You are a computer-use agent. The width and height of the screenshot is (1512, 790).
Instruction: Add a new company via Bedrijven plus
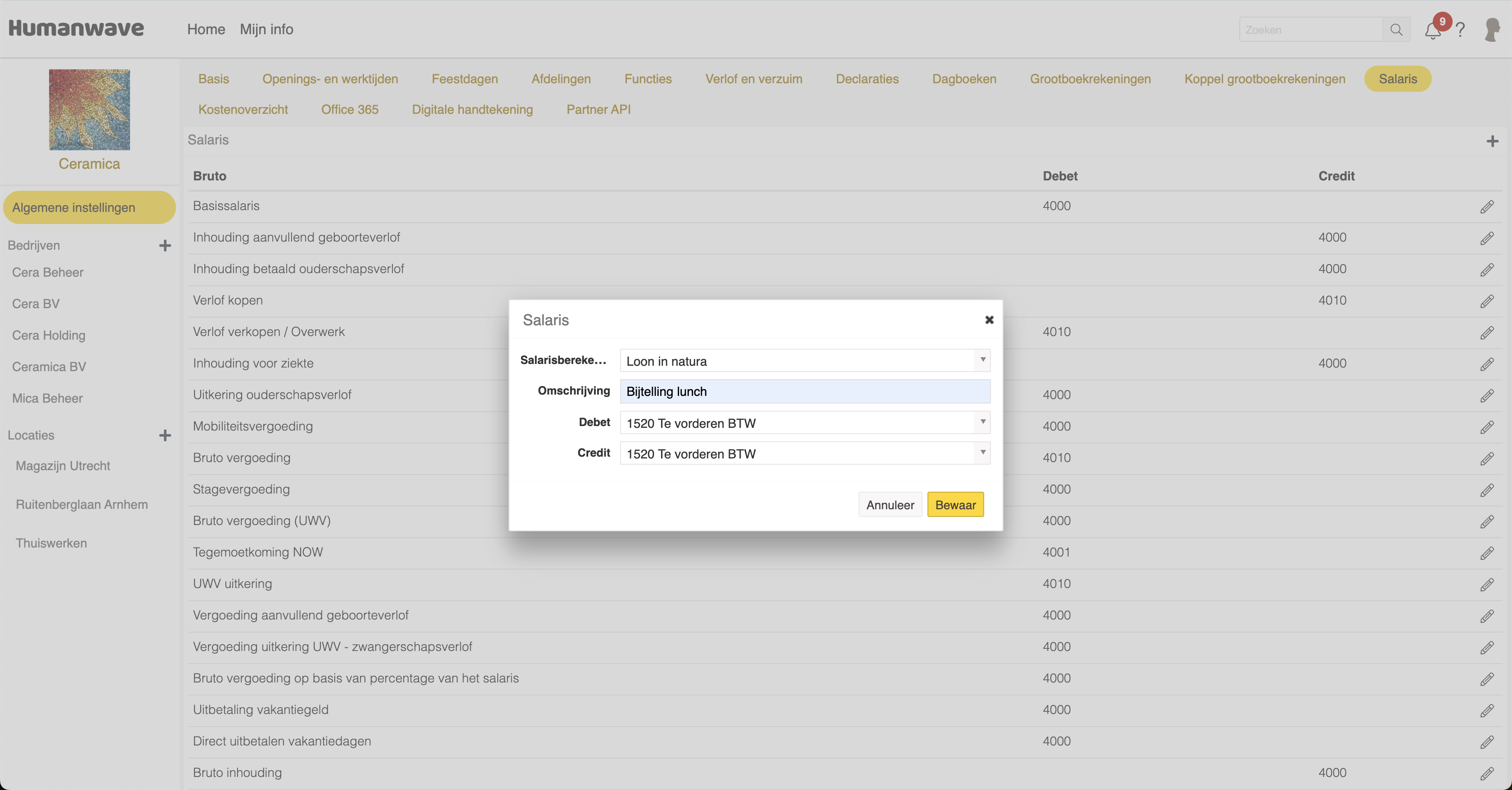(x=165, y=245)
